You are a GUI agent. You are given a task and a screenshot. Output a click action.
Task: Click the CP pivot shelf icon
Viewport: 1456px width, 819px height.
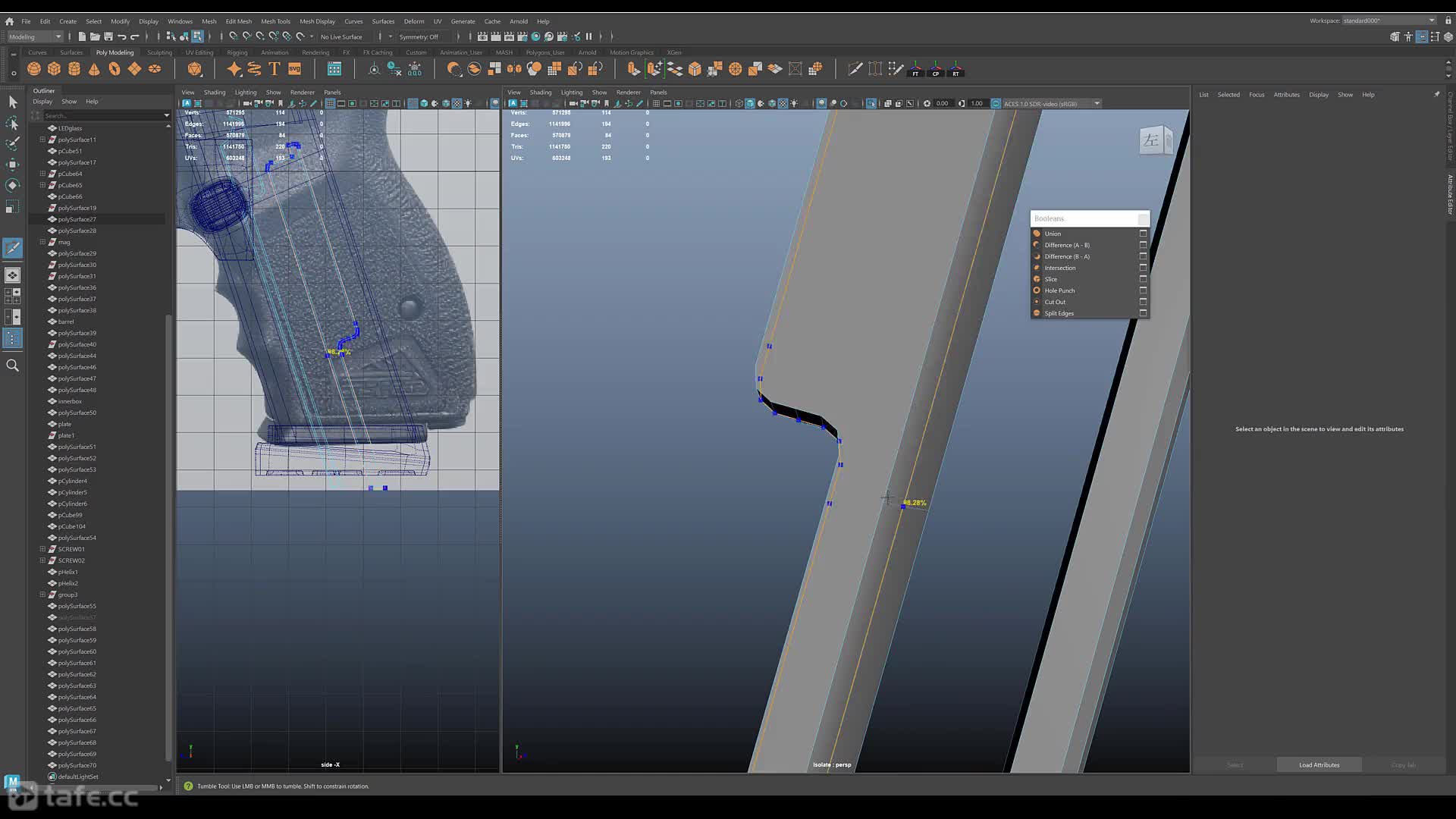[x=936, y=69]
